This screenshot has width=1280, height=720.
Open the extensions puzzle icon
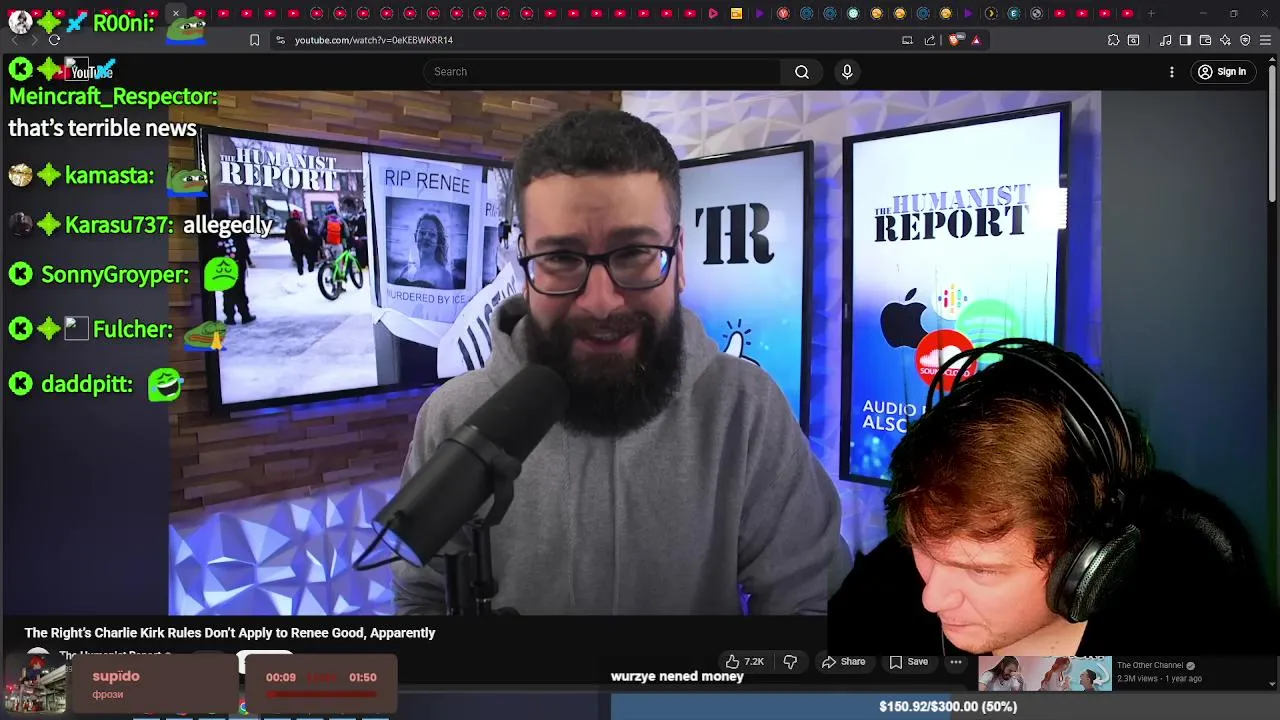pyautogui.click(x=1113, y=40)
